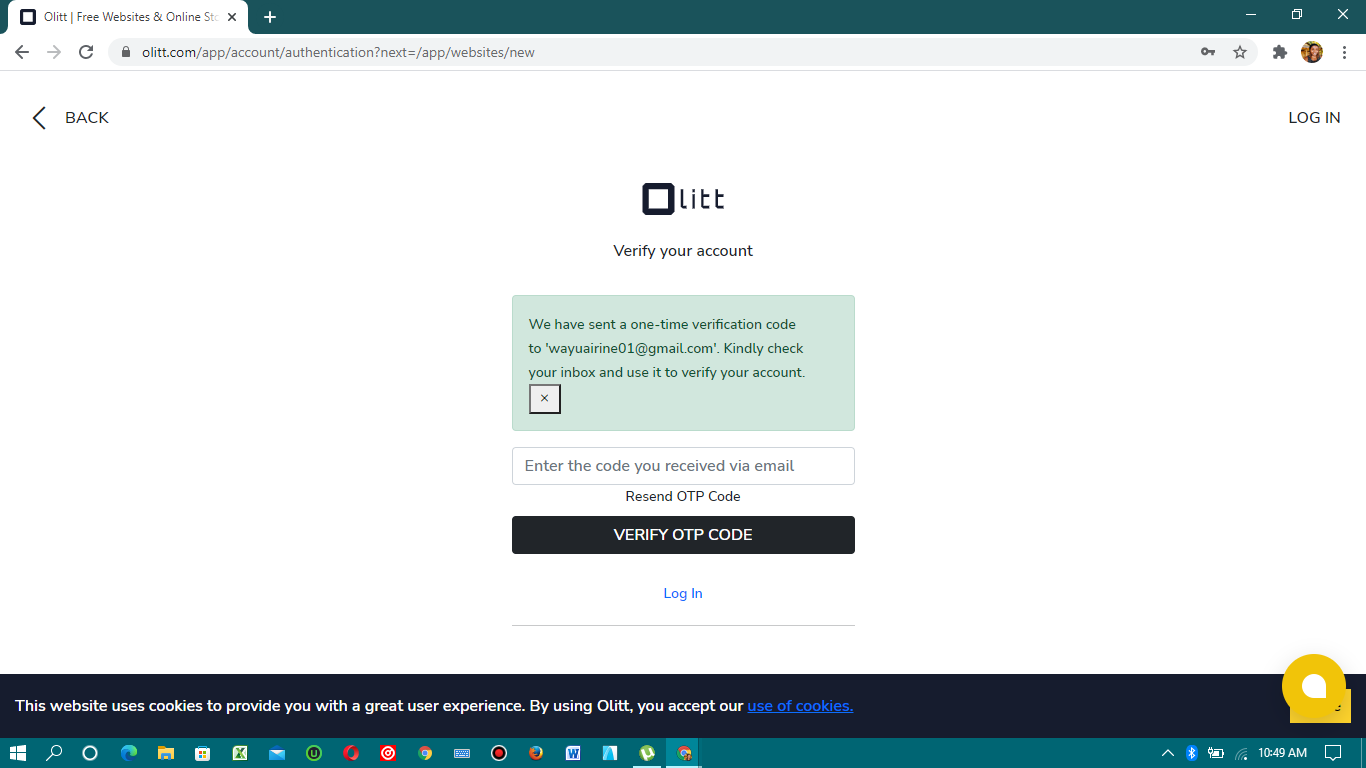Open the record app taskbar icon
The width and height of the screenshot is (1366, 768).
[499, 753]
